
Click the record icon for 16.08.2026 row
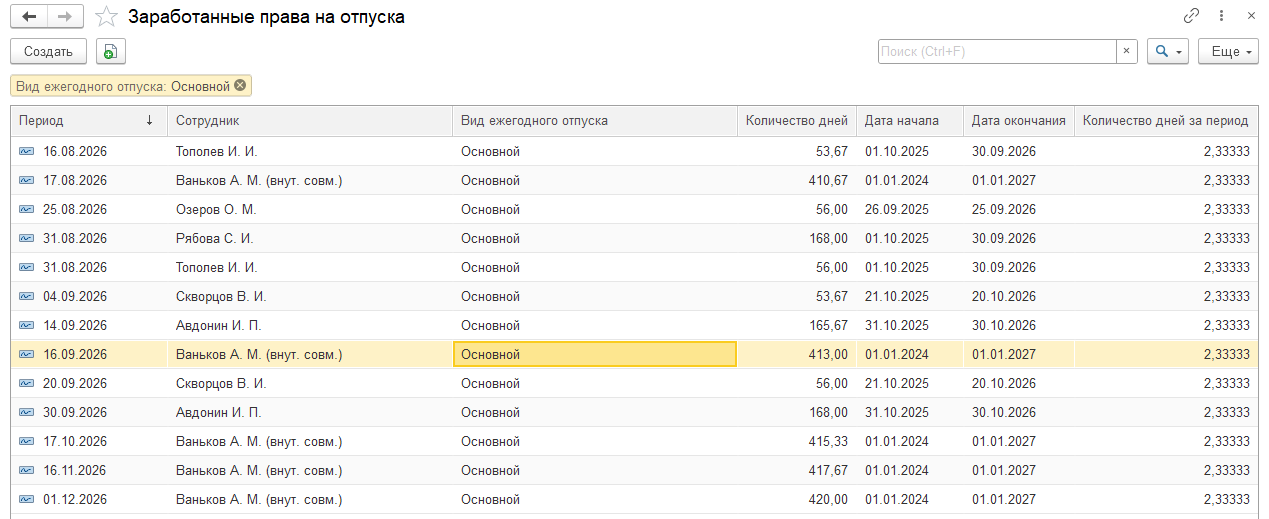[x=26, y=152]
